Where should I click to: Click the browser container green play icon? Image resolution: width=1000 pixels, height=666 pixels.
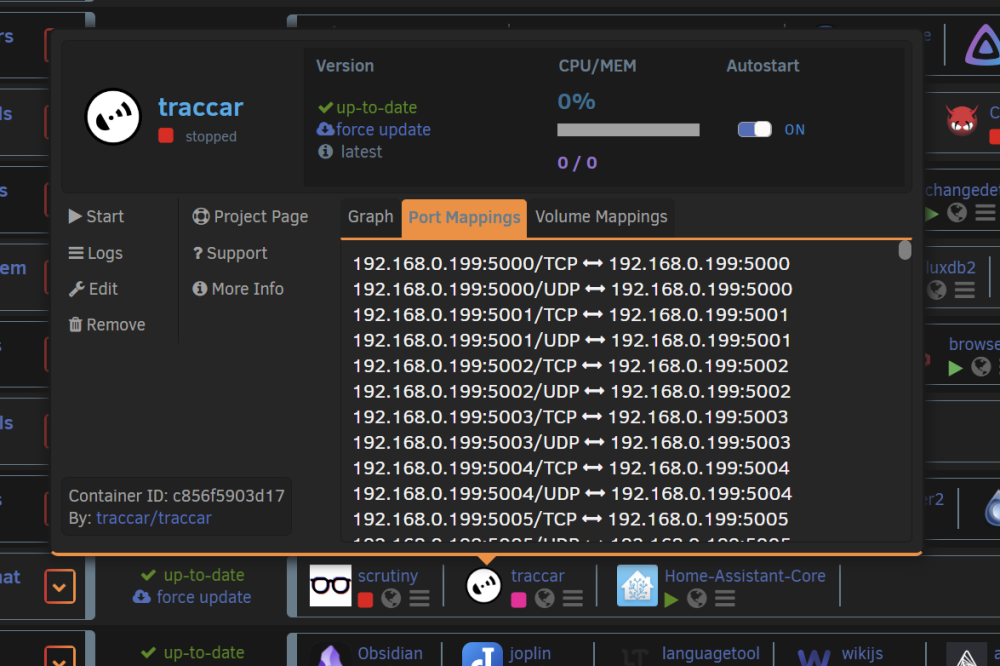[x=955, y=368]
